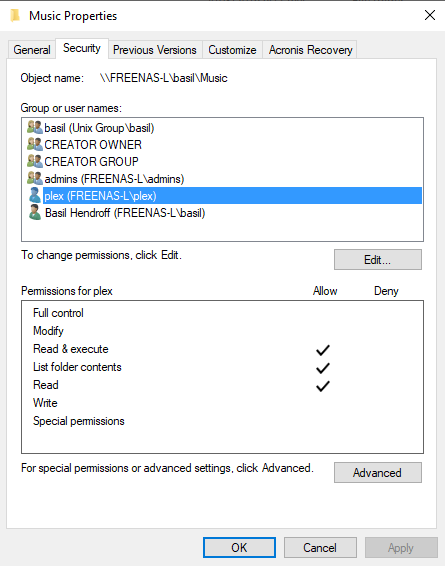Image resolution: width=445 pixels, height=566 pixels.
Task: Open the Customize tab
Action: click(x=232, y=49)
